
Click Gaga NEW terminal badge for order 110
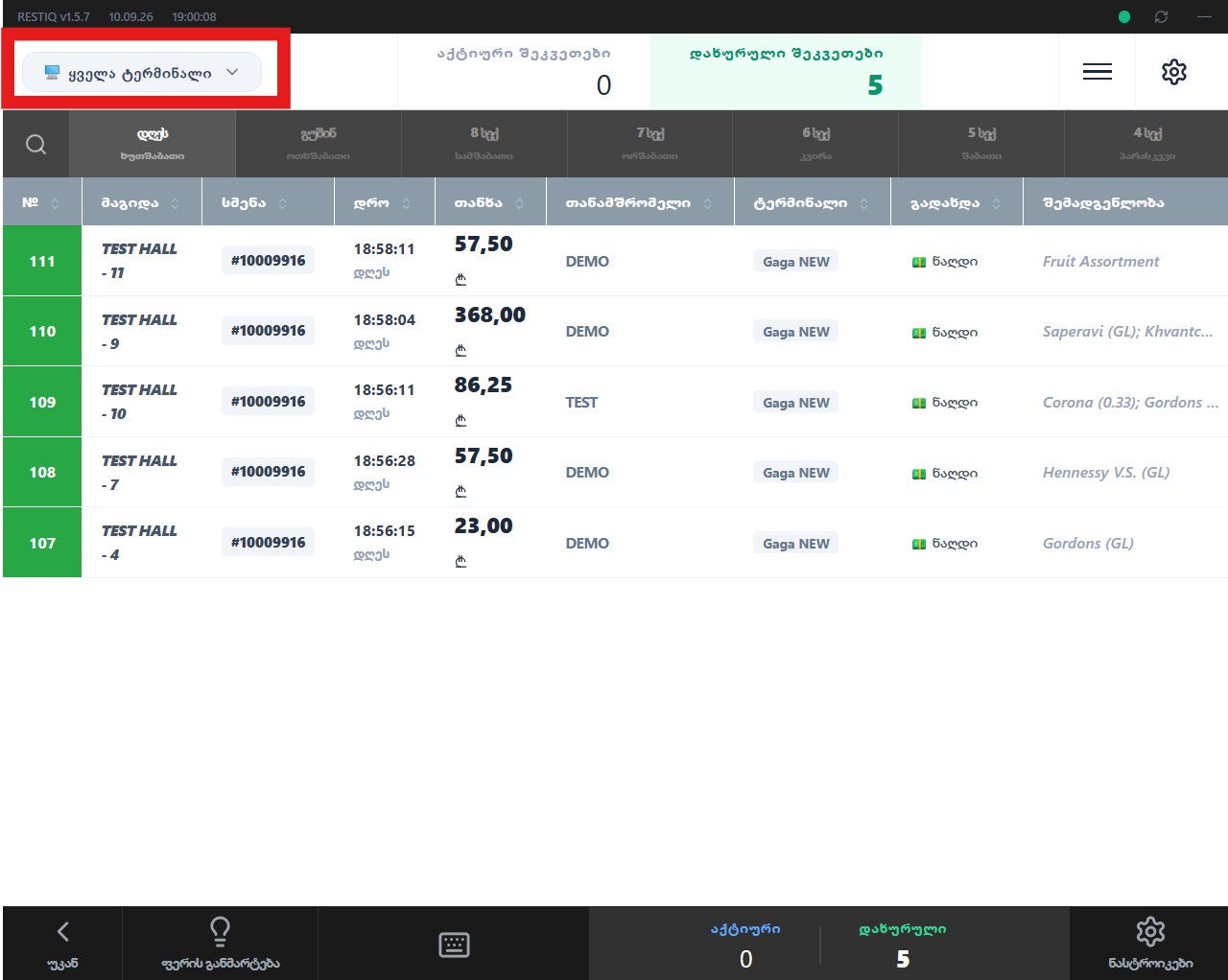(795, 332)
